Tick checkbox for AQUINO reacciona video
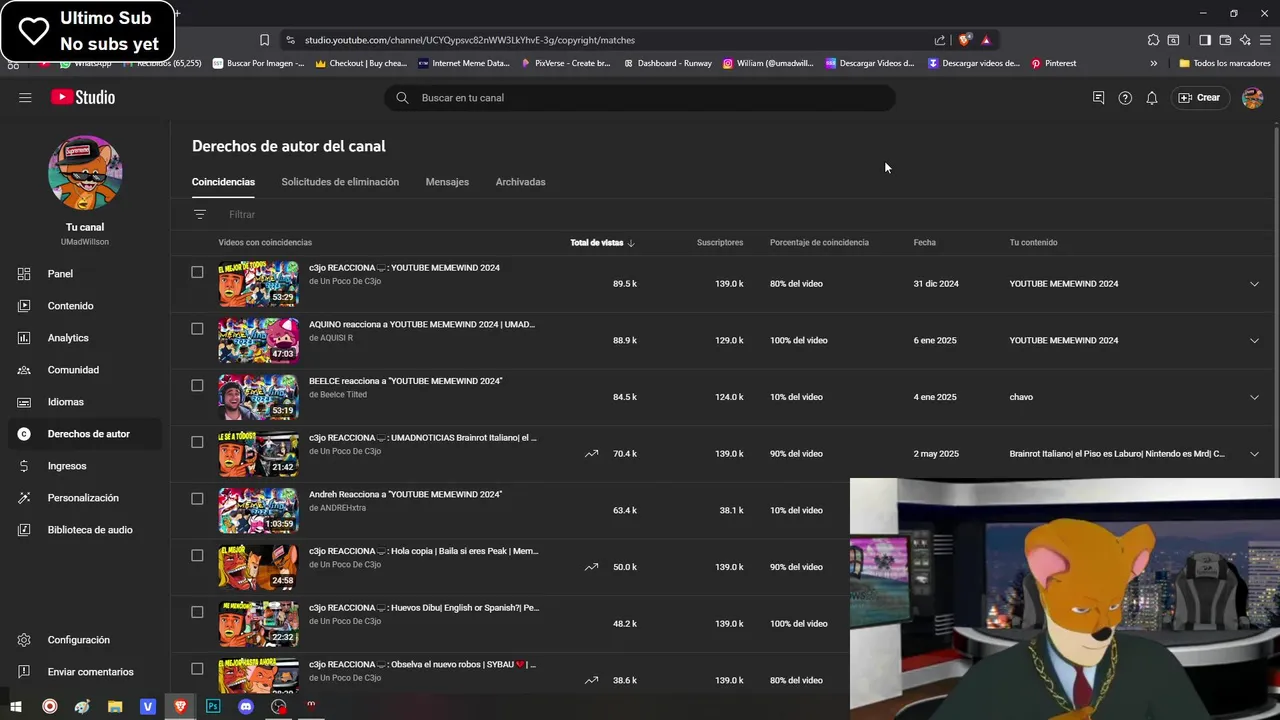 (x=197, y=329)
